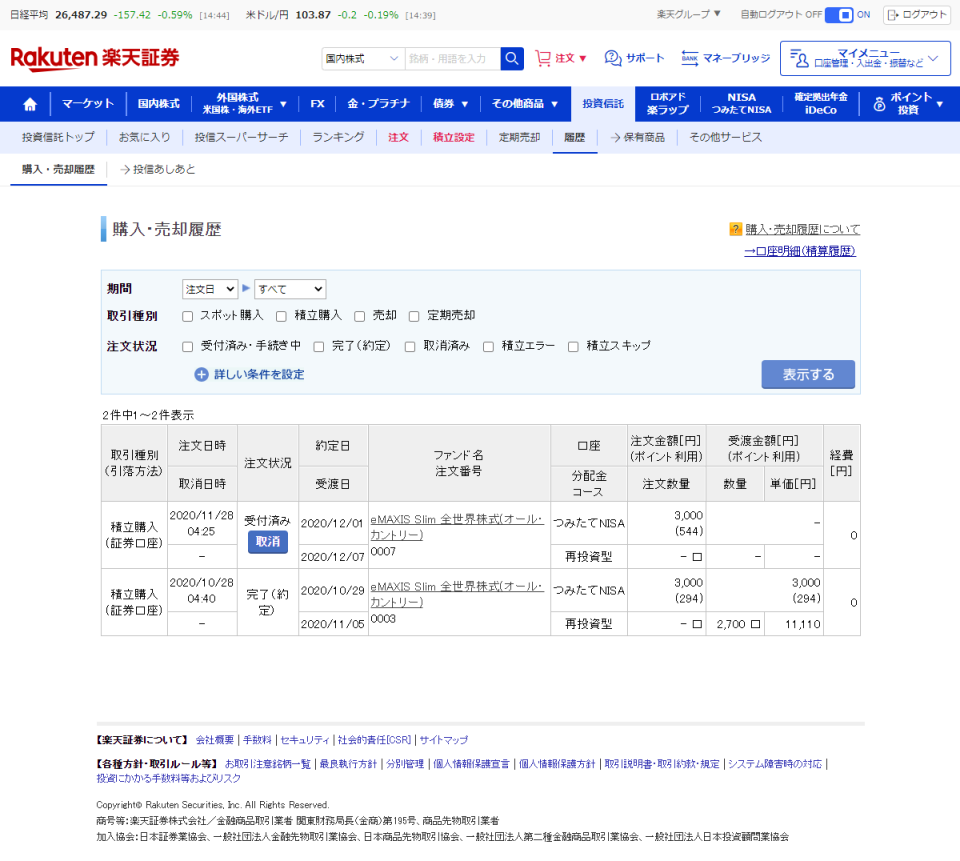Open the Money Bridge bank icon
The width and height of the screenshot is (960, 861).
[x=689, y=58]
